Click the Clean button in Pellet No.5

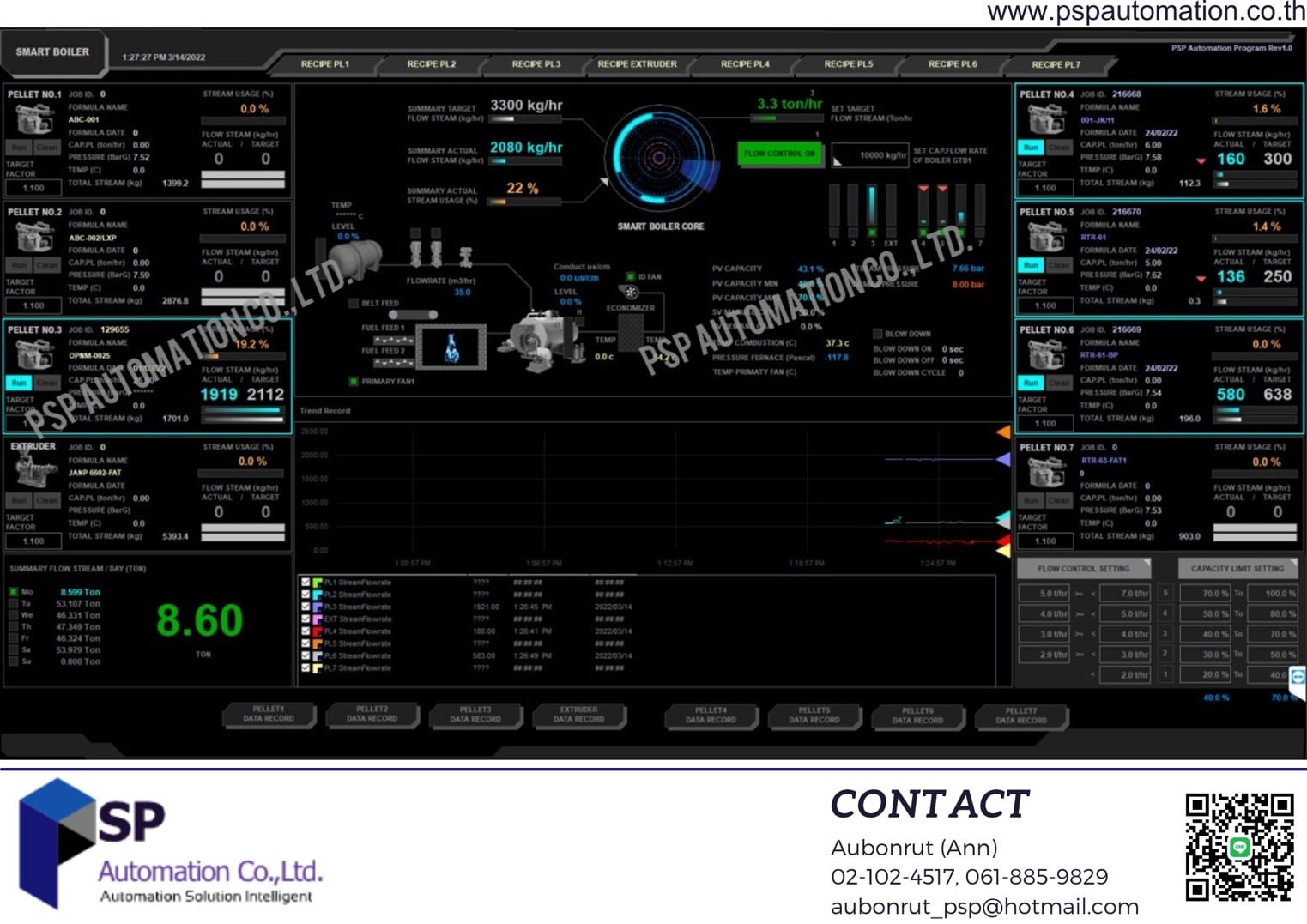[1058, 265]
